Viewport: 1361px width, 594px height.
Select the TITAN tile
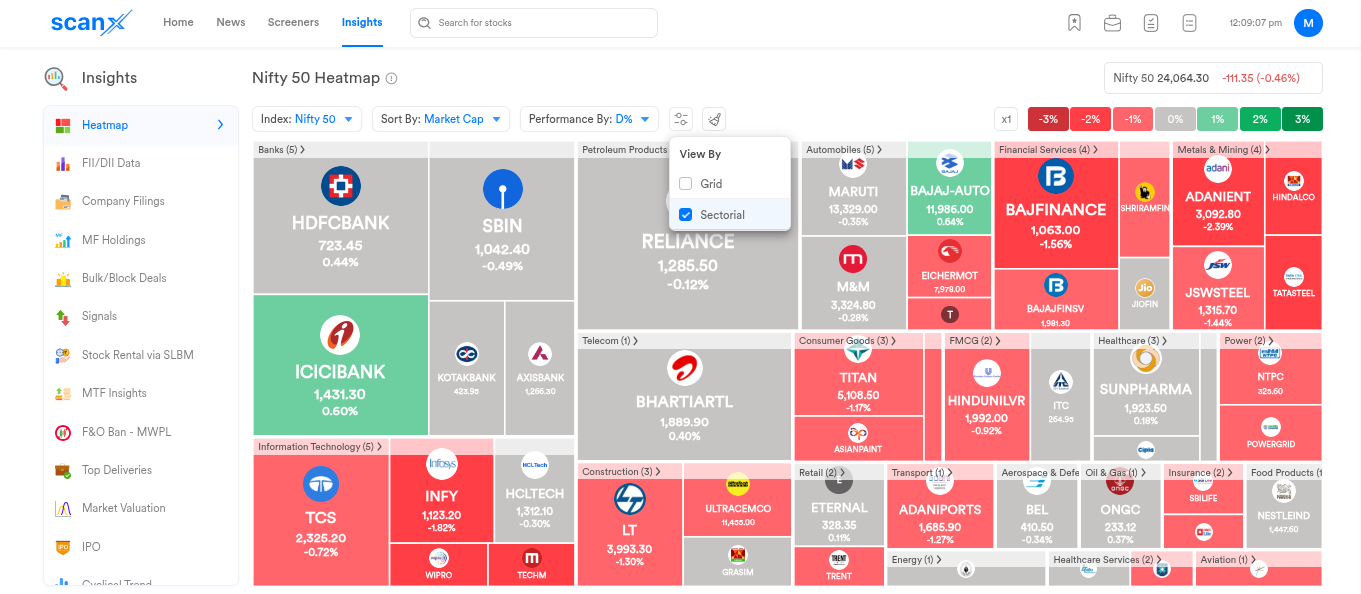(x=858, y=381)
